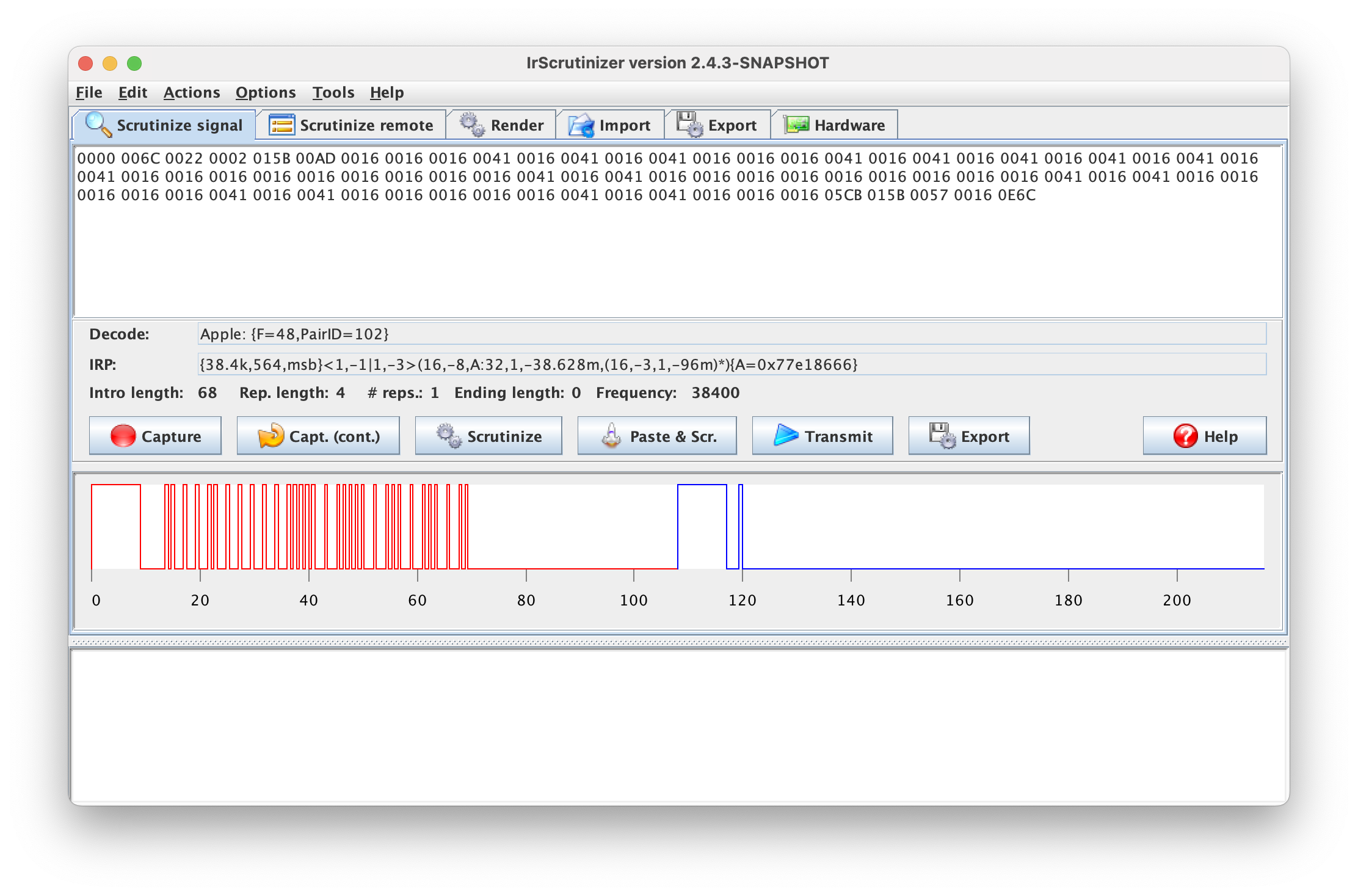Image resolution: width=1358 pixels, height=896 pixels.
Task: Click the red close window button
Action: point(85,63)
